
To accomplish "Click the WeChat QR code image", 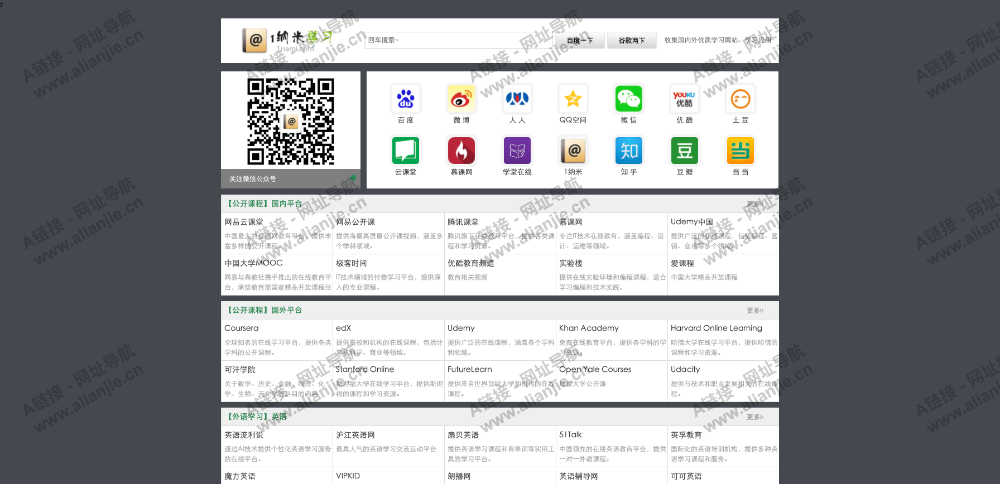I will click(x=290, y=121).
